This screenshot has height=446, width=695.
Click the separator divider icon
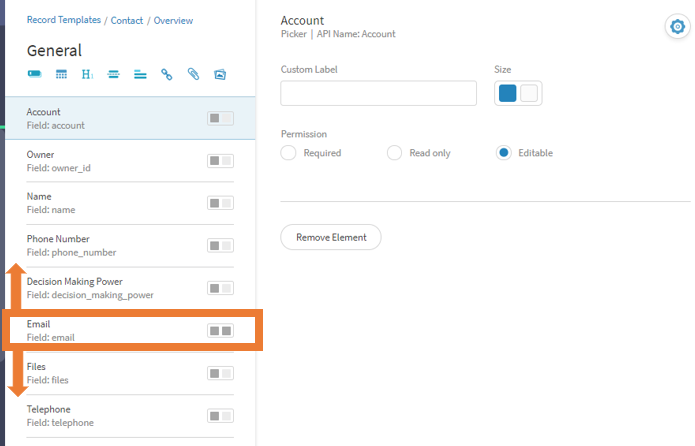[x=113, y=74]
